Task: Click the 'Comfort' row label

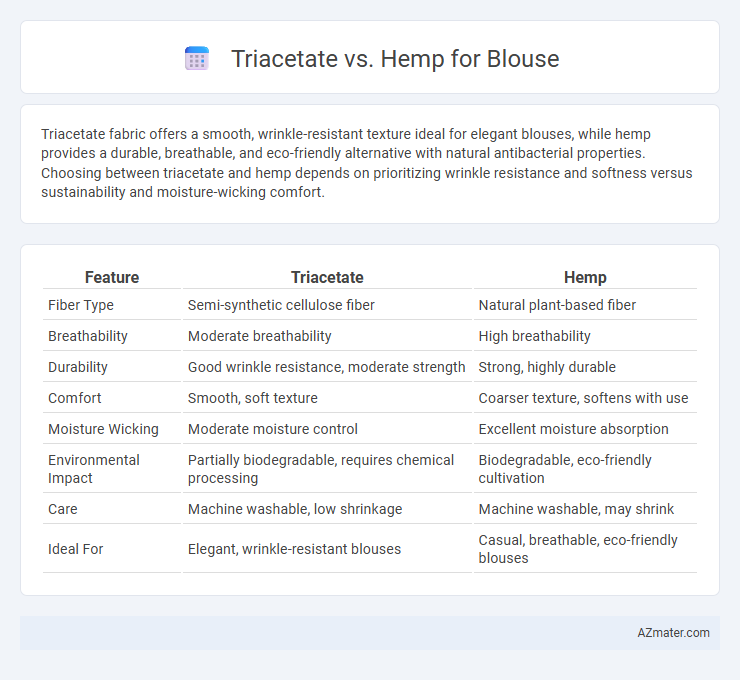Action: click(x=75, y=398)
